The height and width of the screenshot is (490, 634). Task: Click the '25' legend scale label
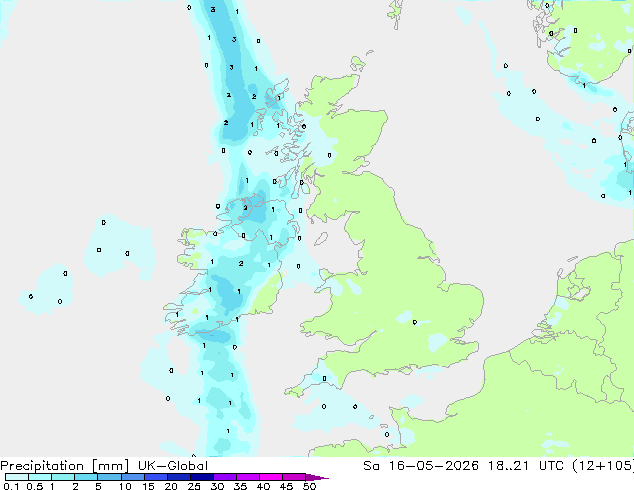pyautogui.click(x=194, y=486)
